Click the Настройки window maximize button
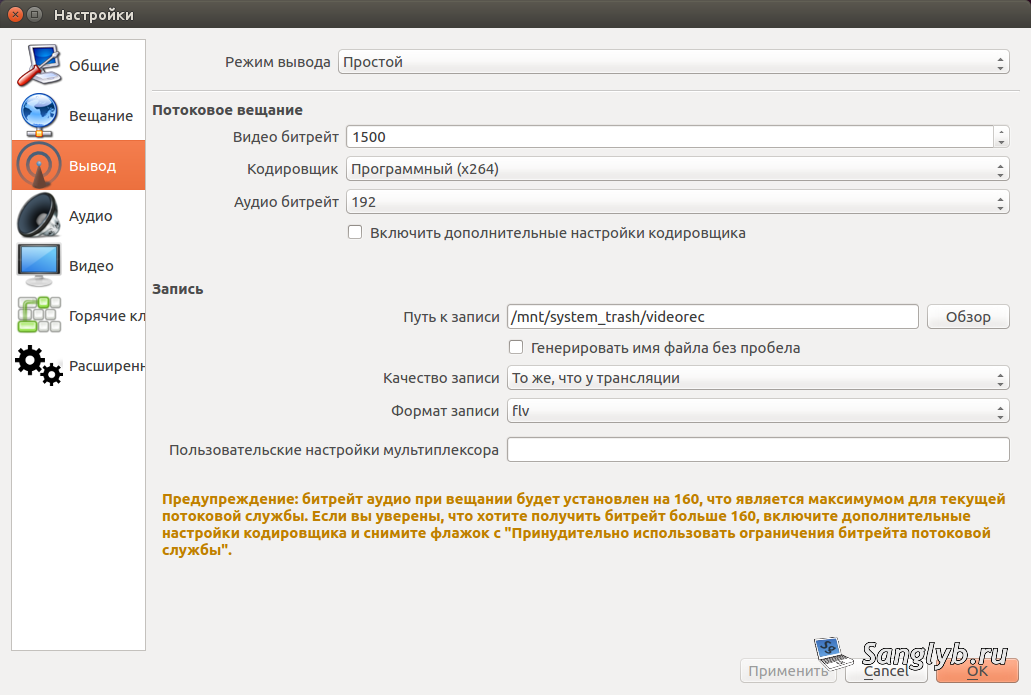Viewport: 1031px width, 695px height. tap(36, 14)
